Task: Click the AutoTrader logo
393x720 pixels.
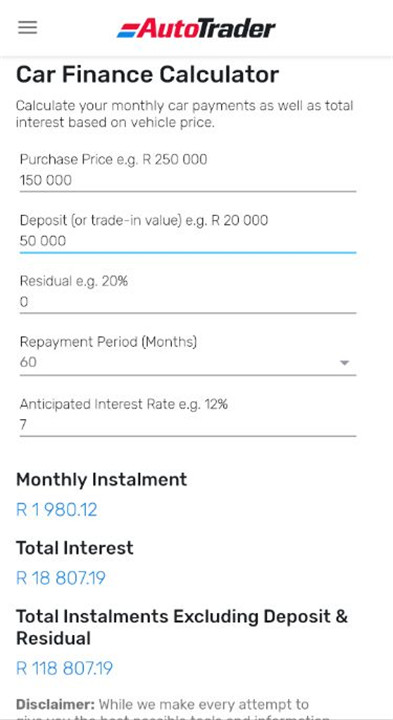Action: click(196, 28)
